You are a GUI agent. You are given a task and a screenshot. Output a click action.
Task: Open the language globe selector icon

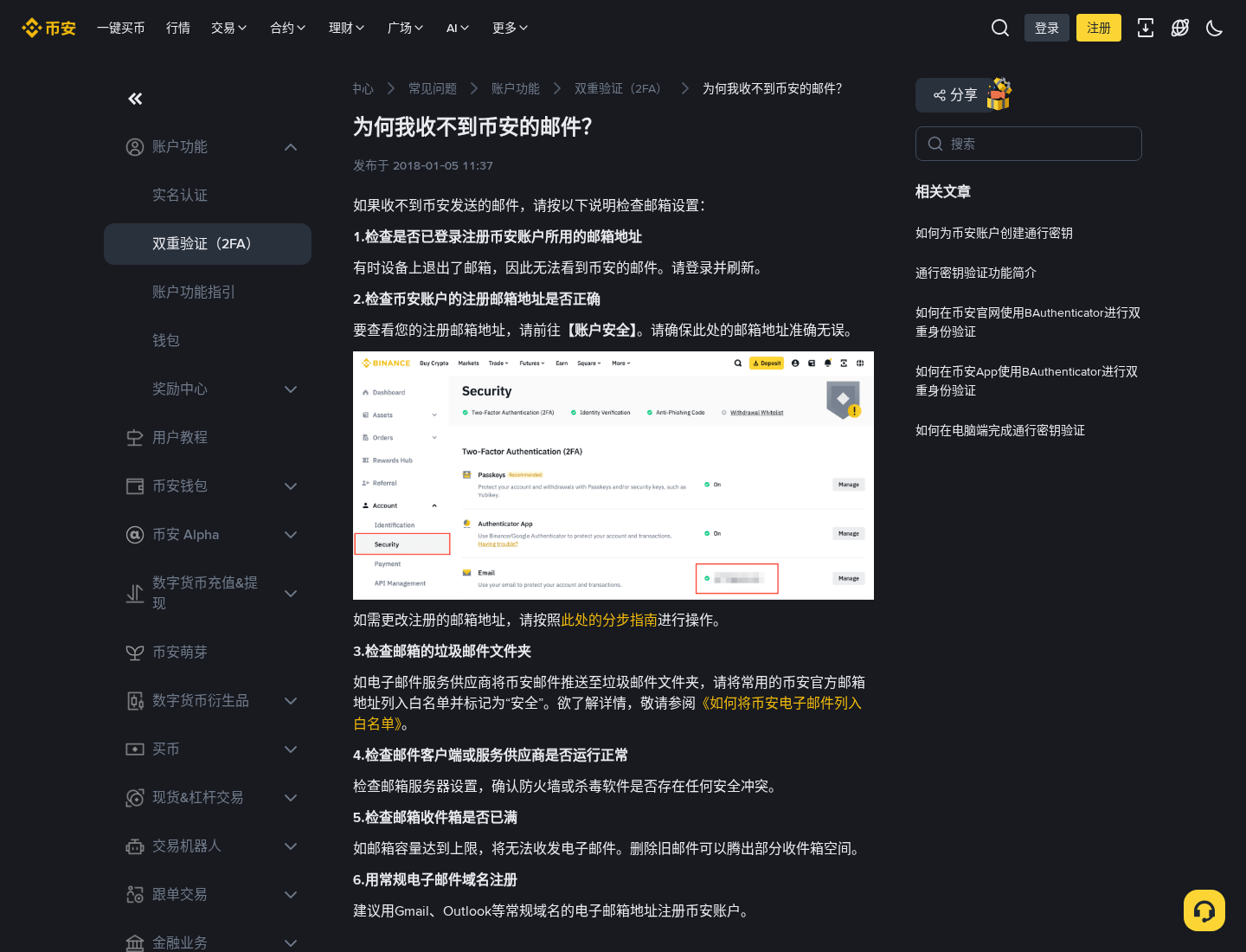coord(1180,28)
